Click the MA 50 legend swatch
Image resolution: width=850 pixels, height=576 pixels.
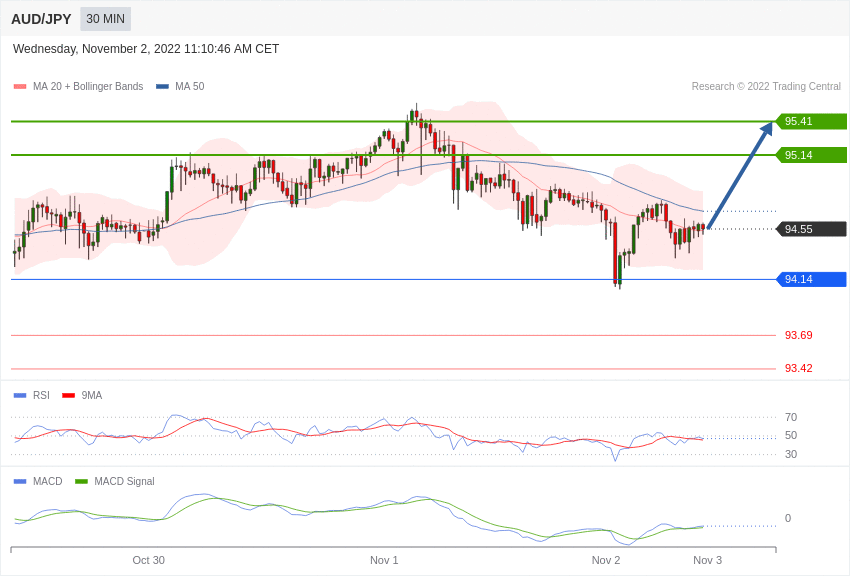pyautogui.click(x=162, y=86)
